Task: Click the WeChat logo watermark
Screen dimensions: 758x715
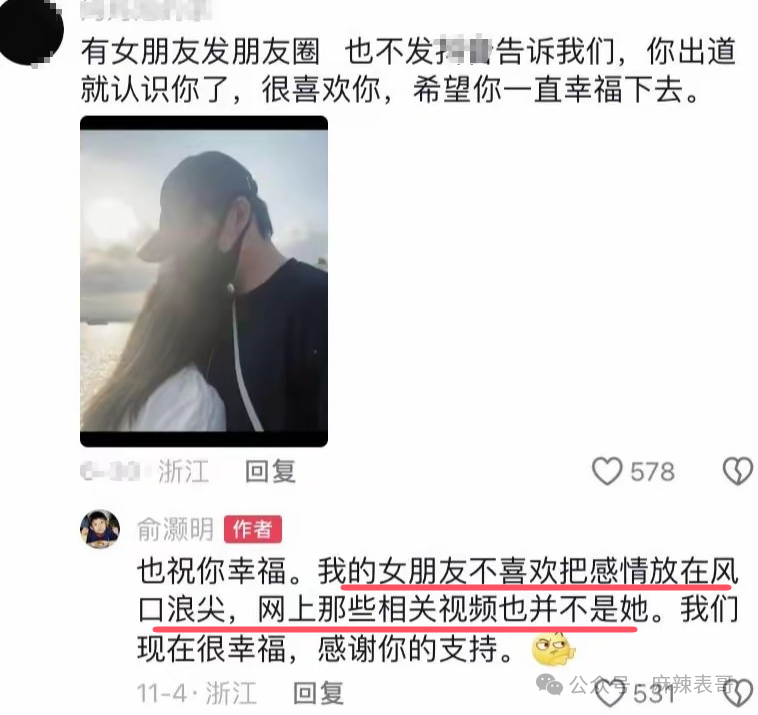Action: pos(550,685)
